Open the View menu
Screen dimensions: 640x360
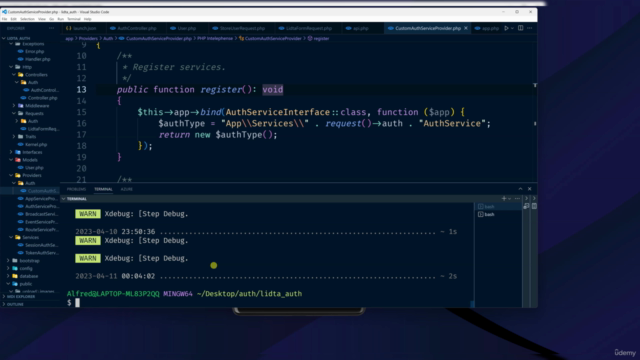pyautogui.click(x=42, y=19)
